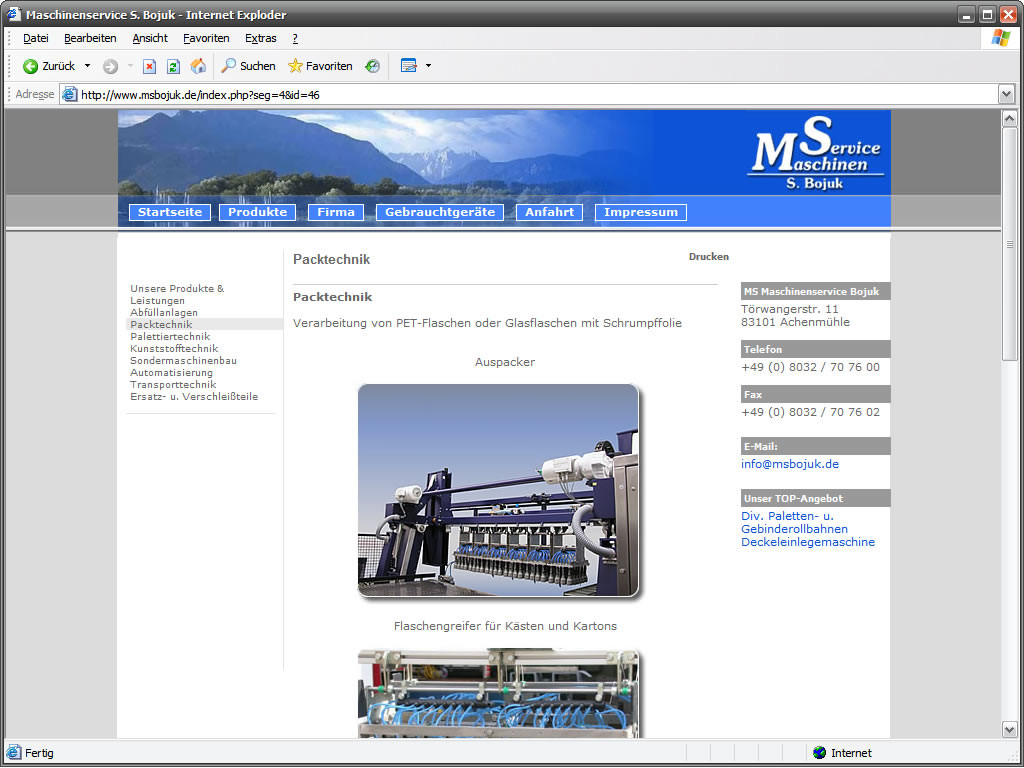Click the info@msbojuk.de email link
The width and height of the screenshot is (1024, 768).
tap(790, 464)
